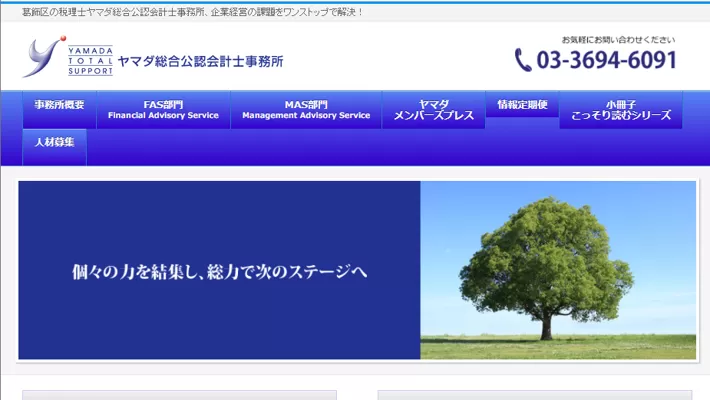Click the 葛飾区の税理士 header tagline text
710x400 pixels.
[x=192, y=12]
